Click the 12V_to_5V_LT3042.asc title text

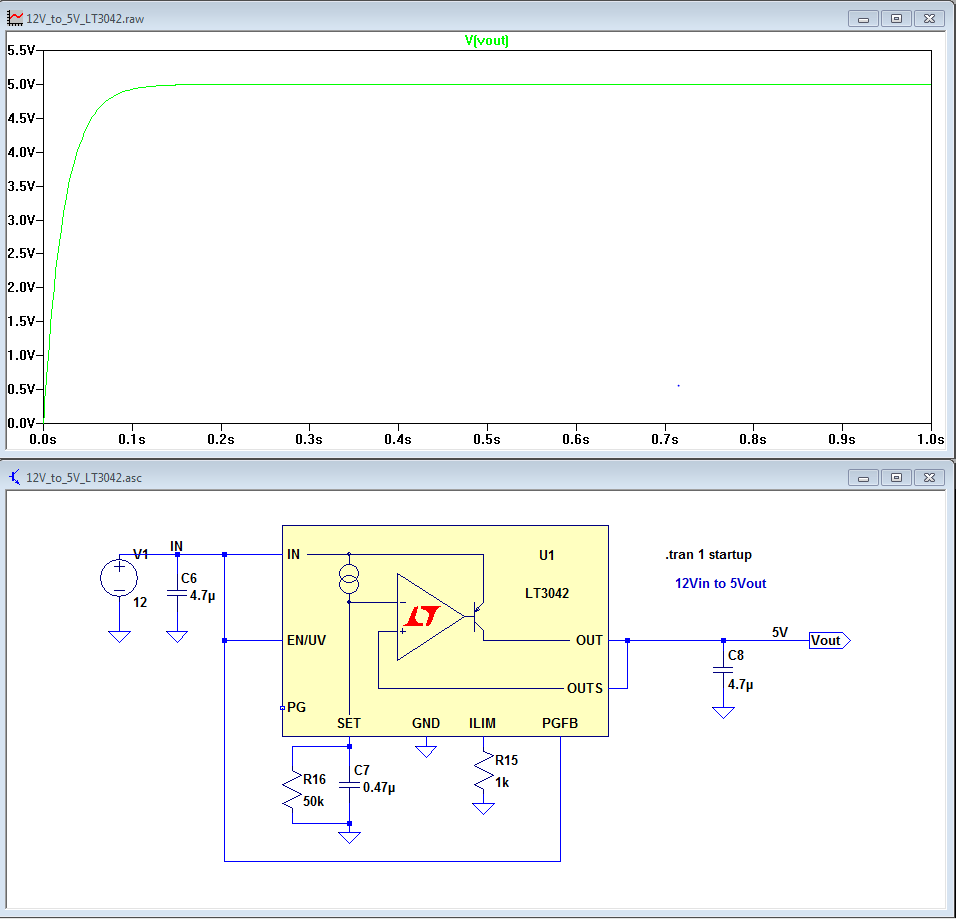[84, 477]
